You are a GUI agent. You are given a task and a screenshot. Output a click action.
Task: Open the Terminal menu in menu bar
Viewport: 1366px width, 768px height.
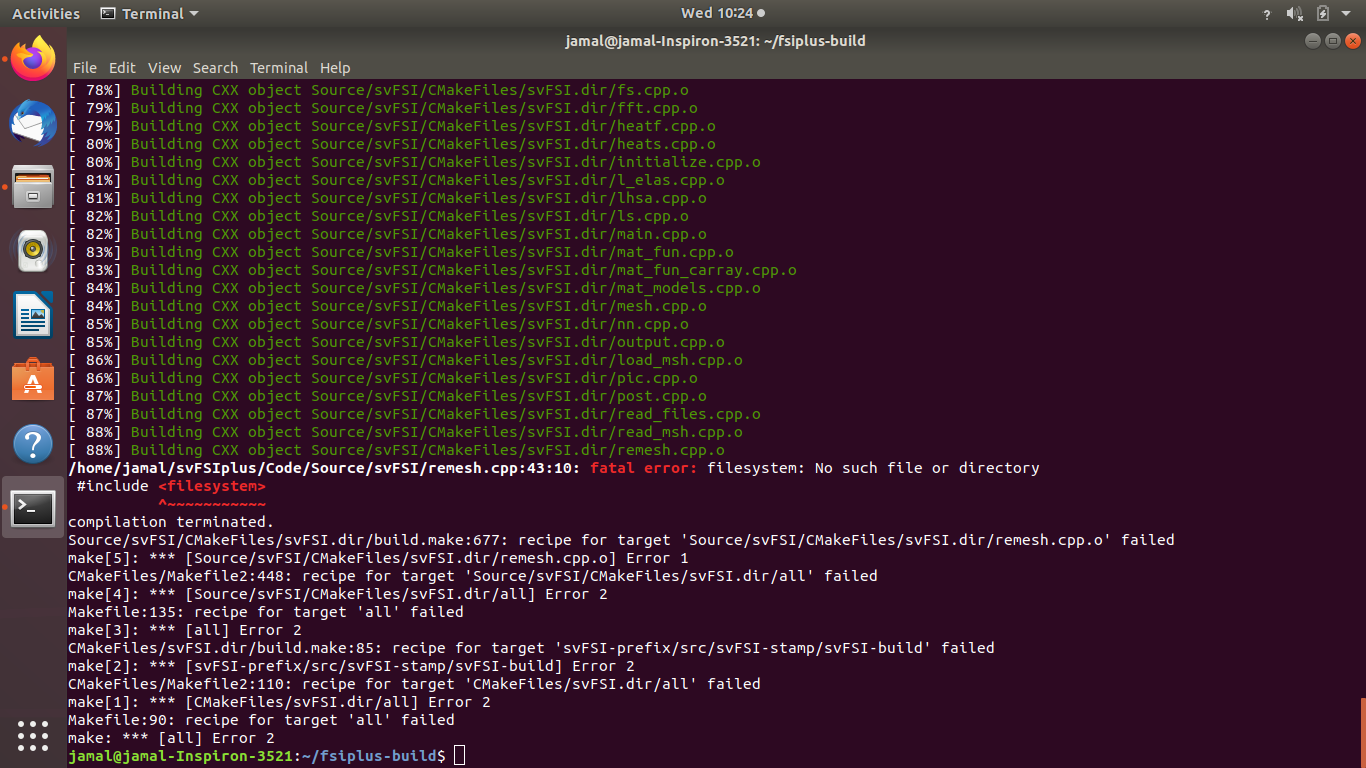[279, 68]
